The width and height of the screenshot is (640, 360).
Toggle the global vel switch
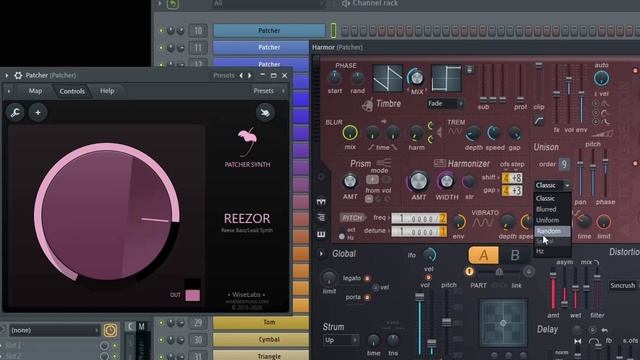pyautogui.click(x=376, y=287)
